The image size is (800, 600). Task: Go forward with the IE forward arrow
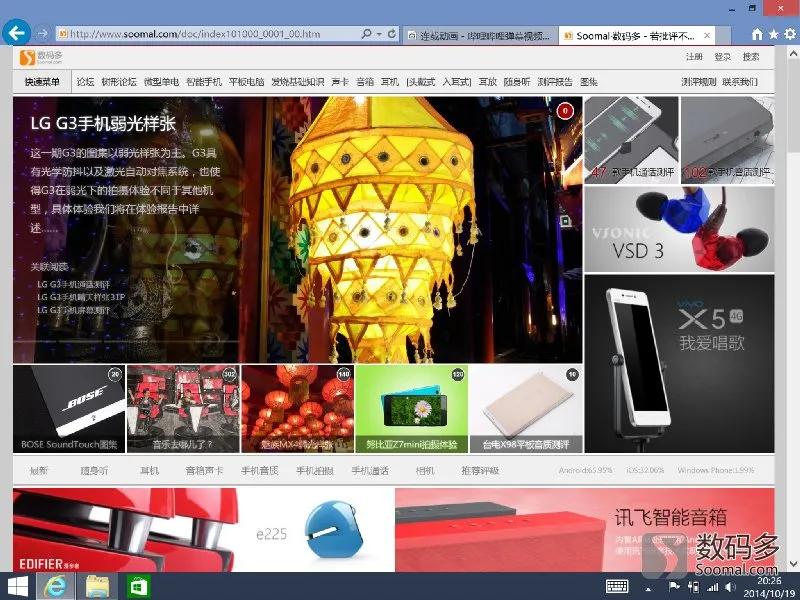[x=43, y=34]
